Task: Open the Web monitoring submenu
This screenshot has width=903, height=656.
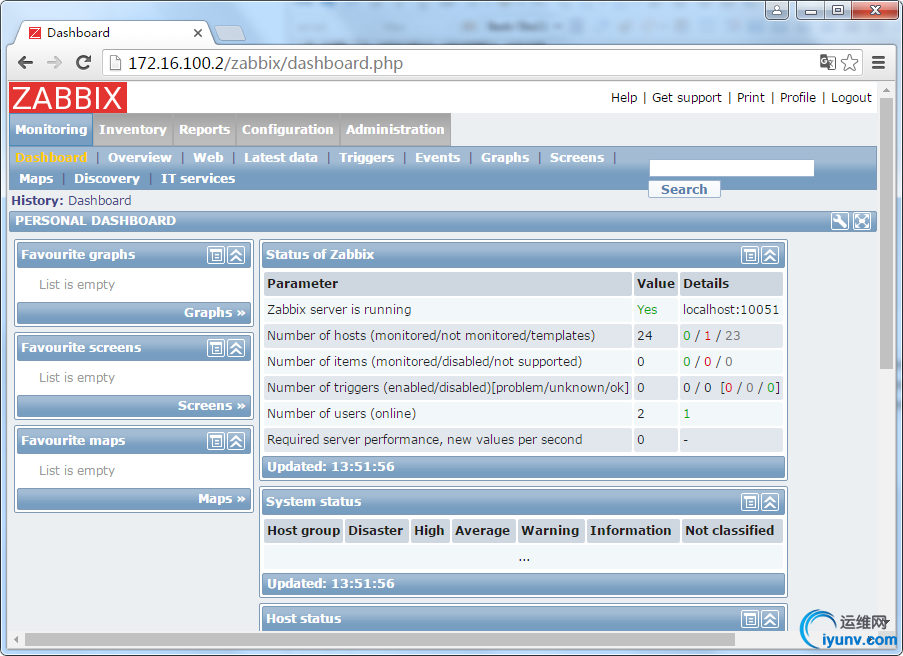Action: coord(208,158)
